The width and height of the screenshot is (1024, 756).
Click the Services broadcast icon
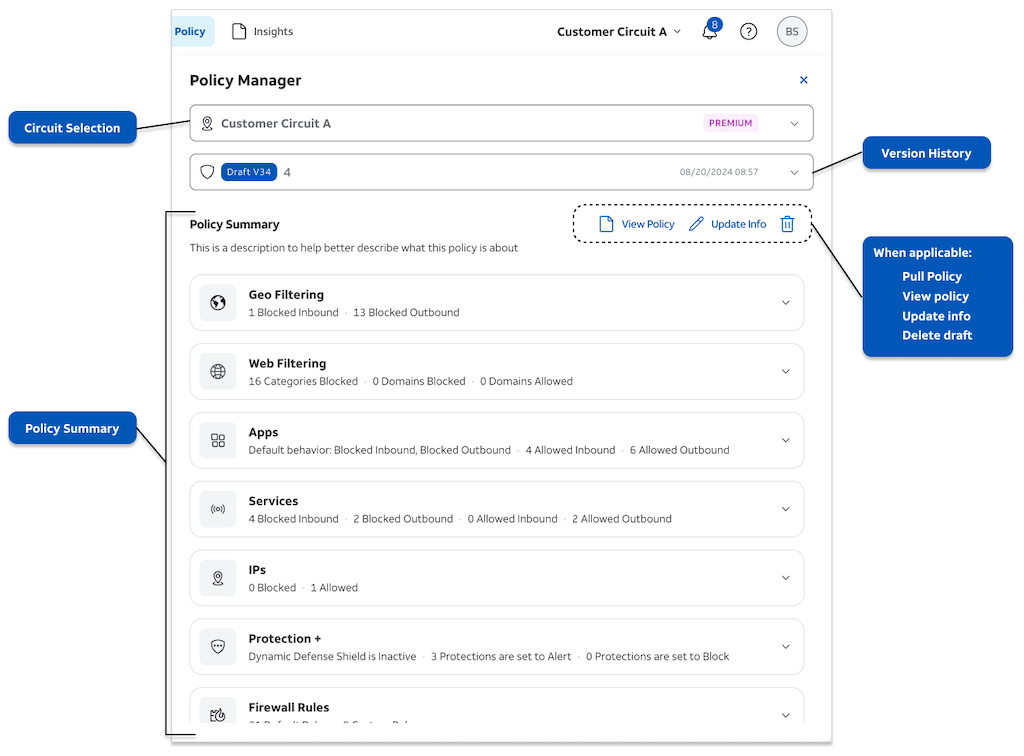218,509
